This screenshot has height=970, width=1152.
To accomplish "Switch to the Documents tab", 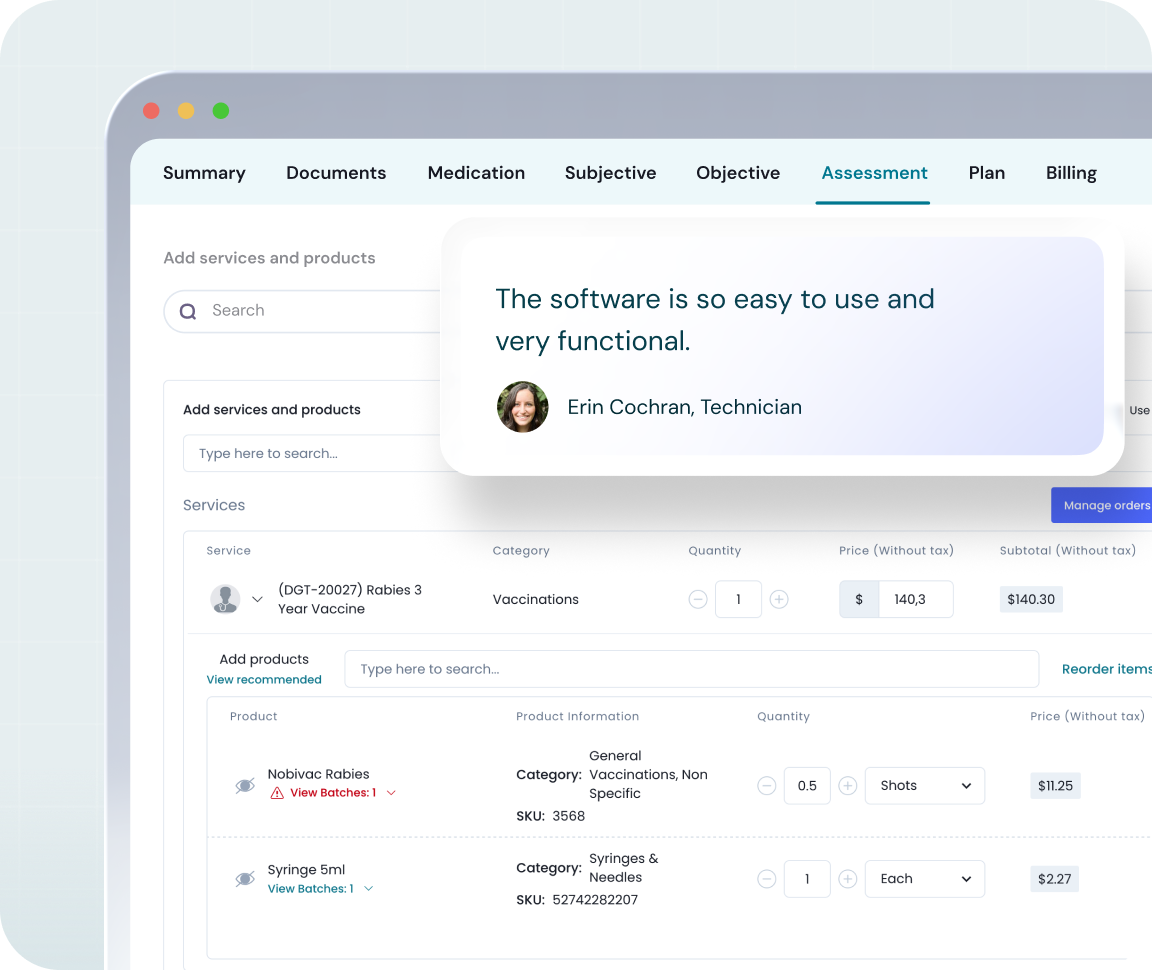I will coord(336,173).
